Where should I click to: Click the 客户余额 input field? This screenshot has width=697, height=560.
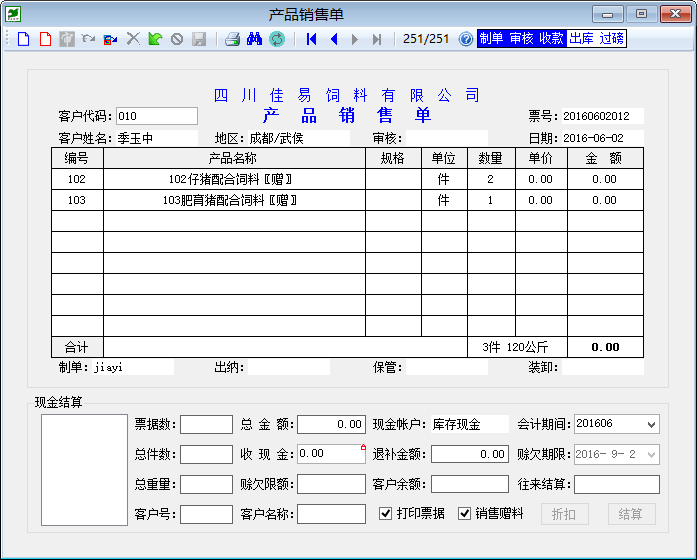tap(470, 484)
